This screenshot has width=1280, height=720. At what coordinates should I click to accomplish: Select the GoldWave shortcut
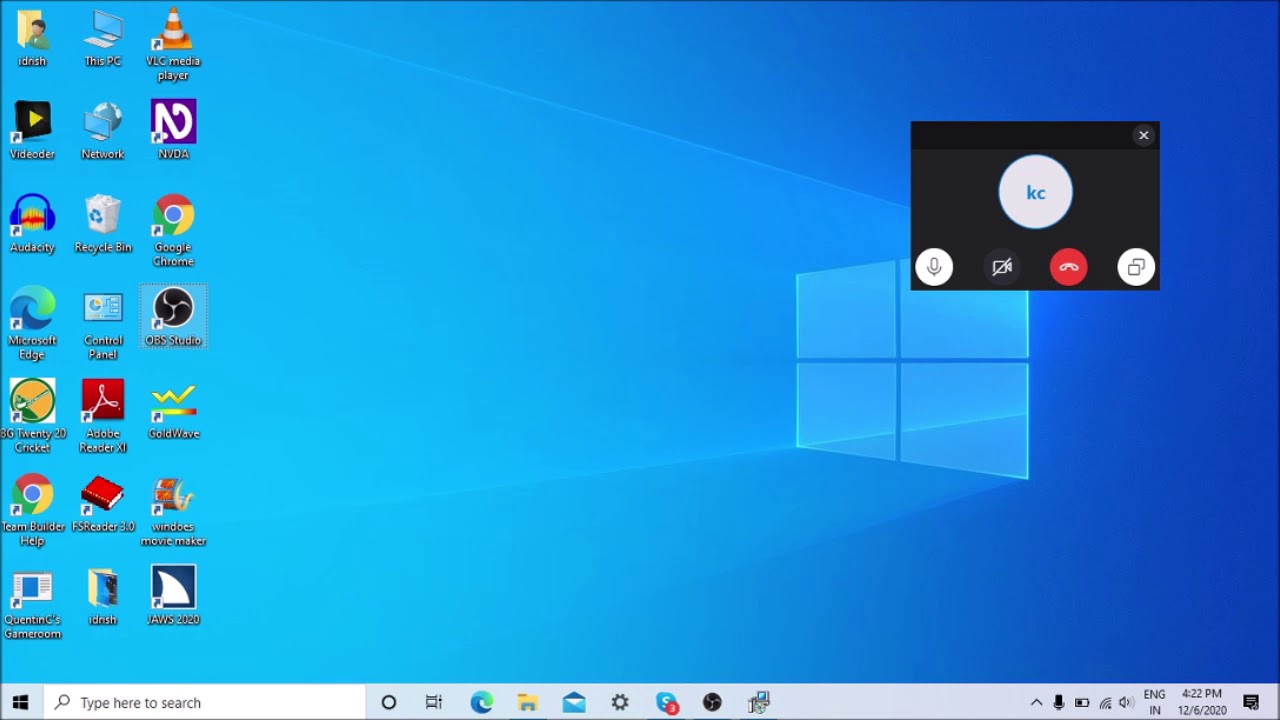[x=173, y=410]
